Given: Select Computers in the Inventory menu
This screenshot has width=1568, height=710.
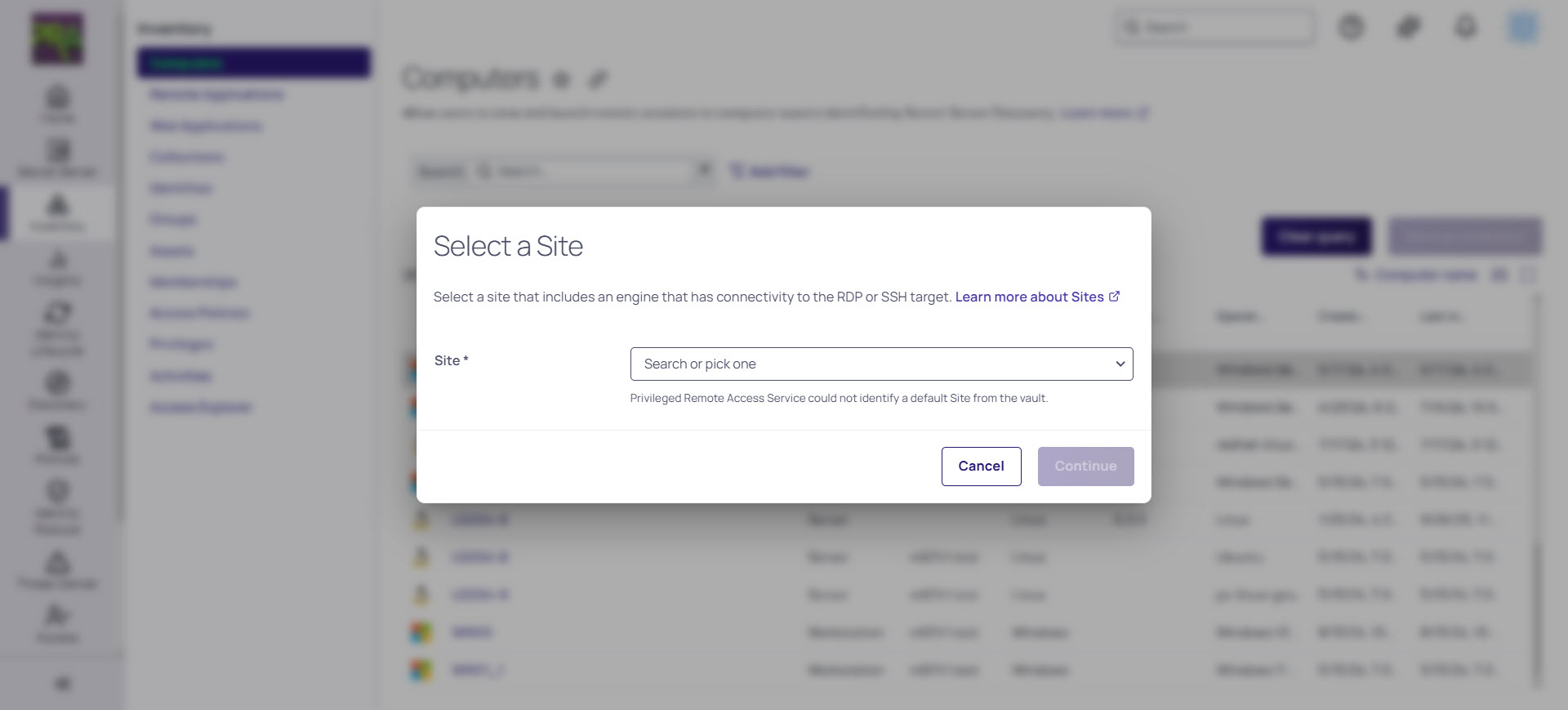Looking at the screenshot, I should [253, 63].
